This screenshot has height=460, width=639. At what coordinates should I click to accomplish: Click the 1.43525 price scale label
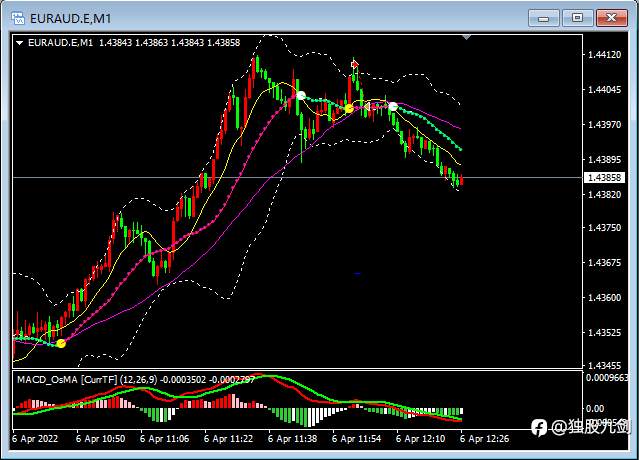(x=605, y=333)
